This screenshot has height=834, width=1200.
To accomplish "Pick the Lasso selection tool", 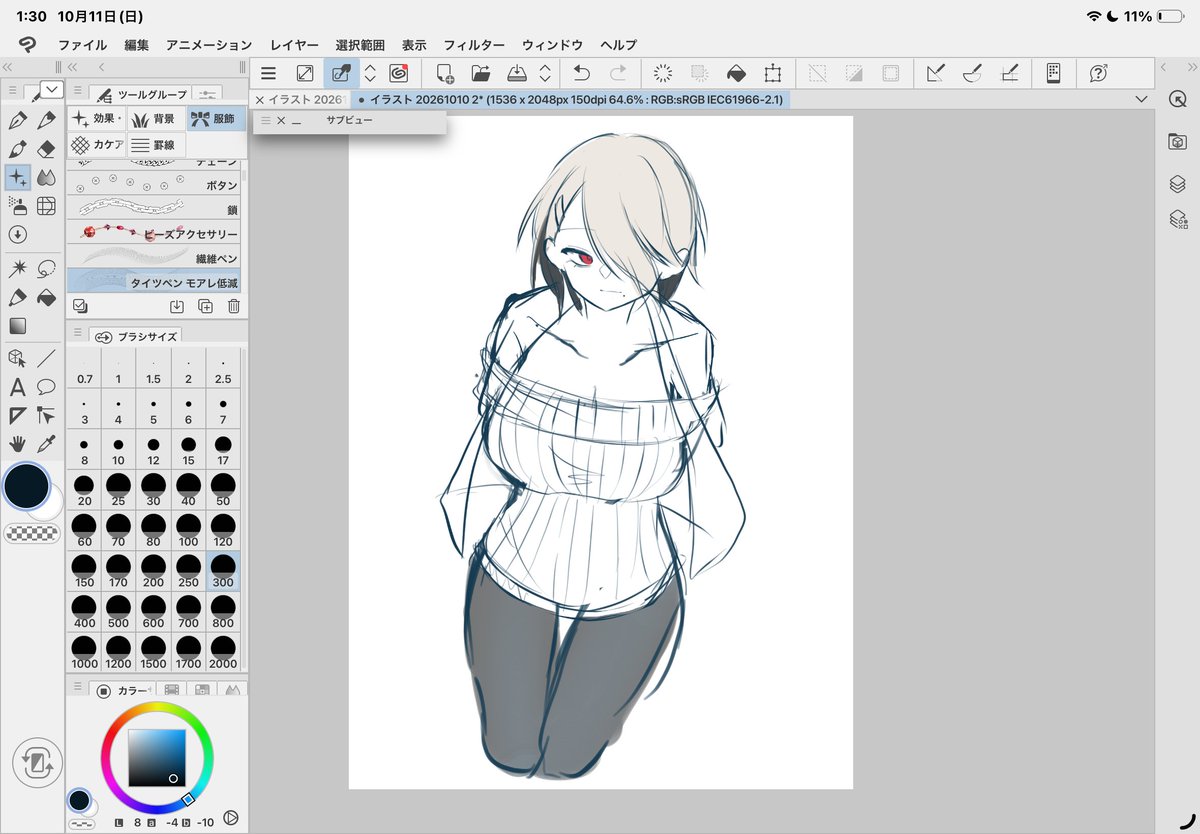I will [46, 268].
